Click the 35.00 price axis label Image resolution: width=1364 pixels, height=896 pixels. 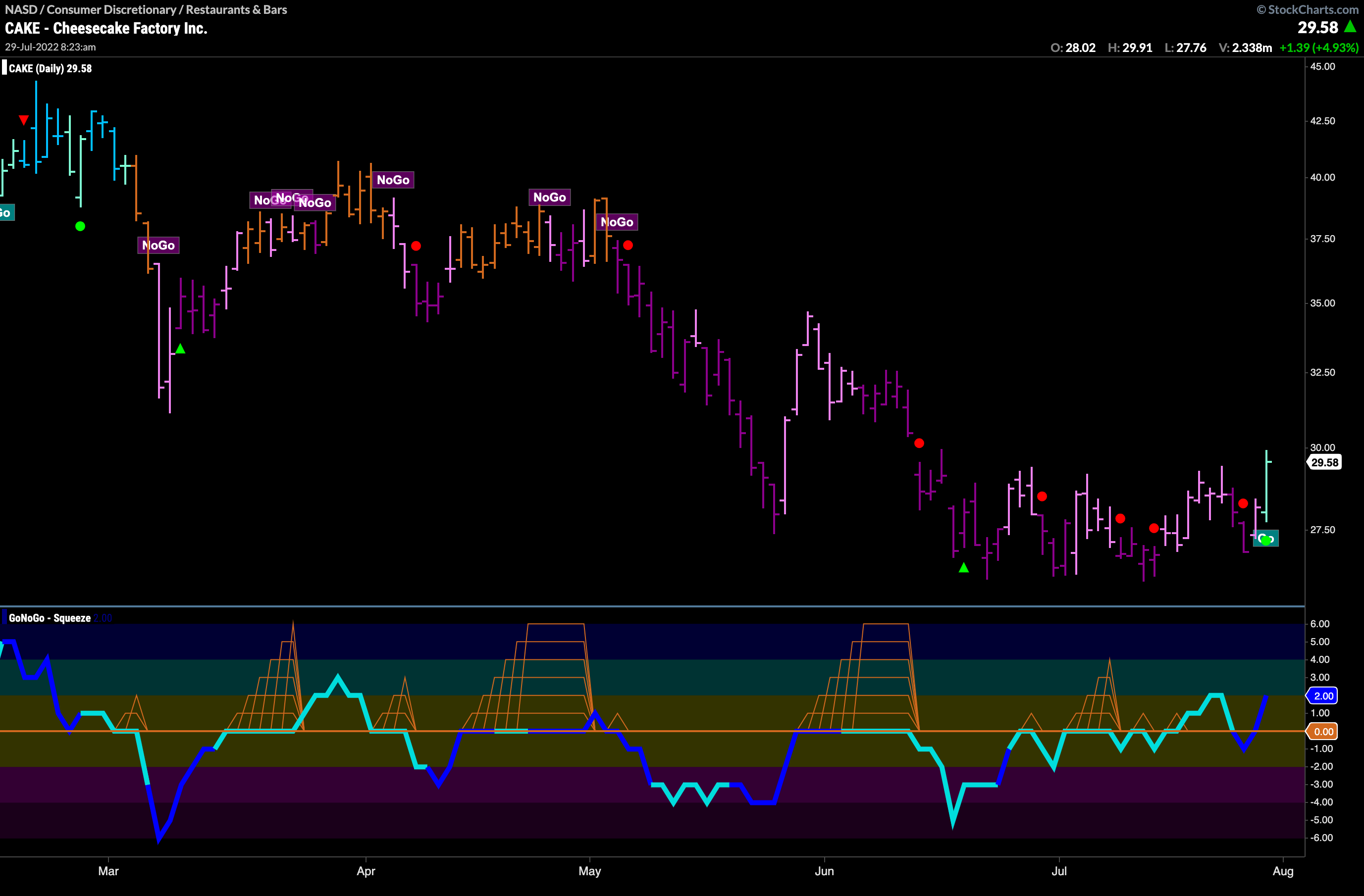point(1323,302)
